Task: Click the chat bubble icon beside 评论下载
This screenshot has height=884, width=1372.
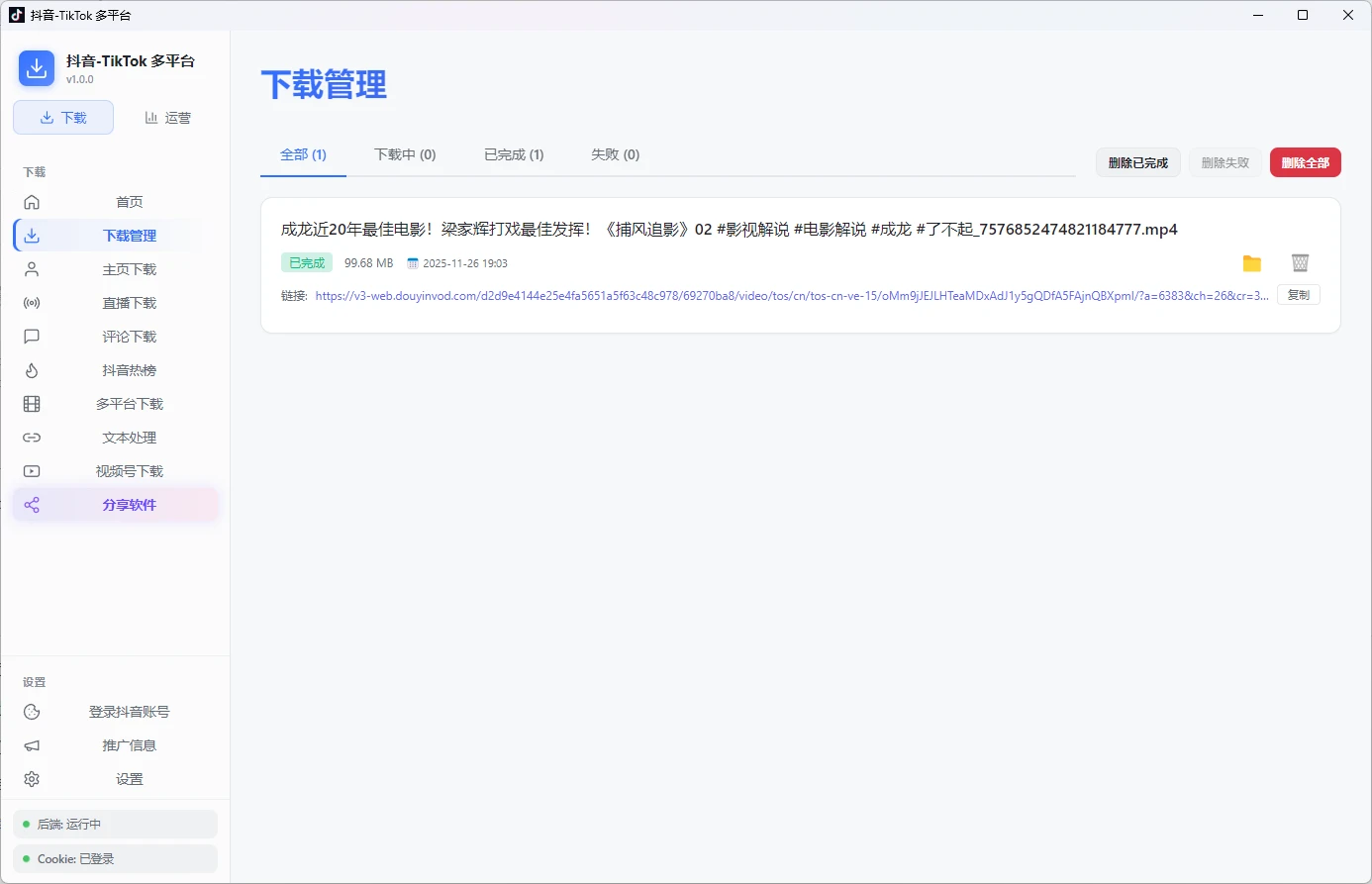Action: tap(32, 337)
